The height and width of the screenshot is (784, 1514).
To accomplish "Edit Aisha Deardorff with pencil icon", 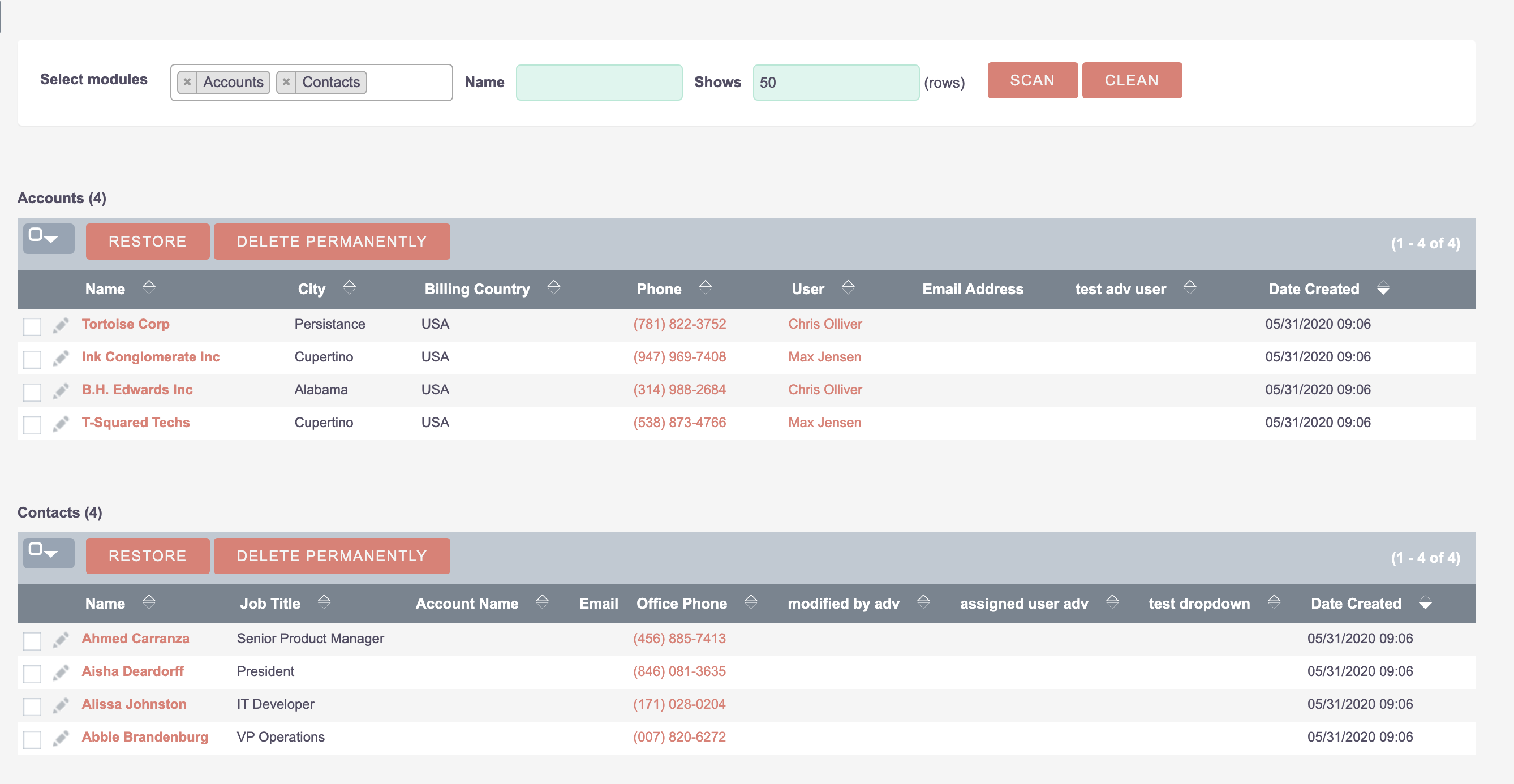I will click(x=61, y=673).
